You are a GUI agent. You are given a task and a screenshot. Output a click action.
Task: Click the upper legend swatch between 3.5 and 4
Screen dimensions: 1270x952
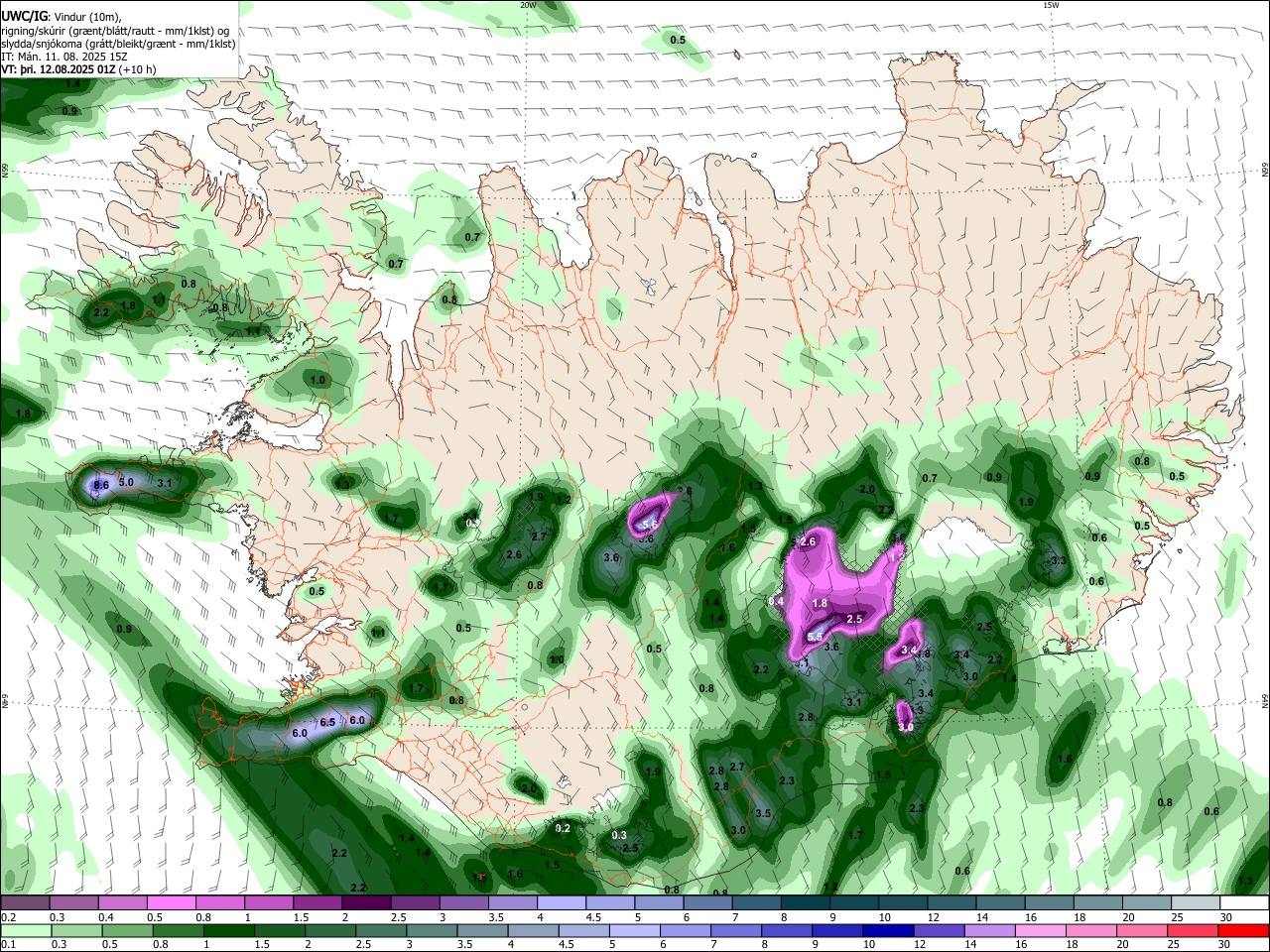(512, 902)
